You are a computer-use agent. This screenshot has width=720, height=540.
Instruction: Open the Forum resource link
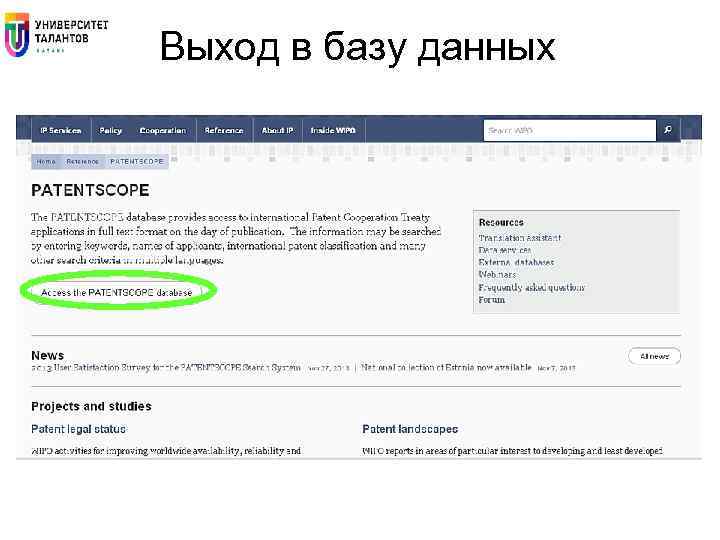[x=491, y=300]
